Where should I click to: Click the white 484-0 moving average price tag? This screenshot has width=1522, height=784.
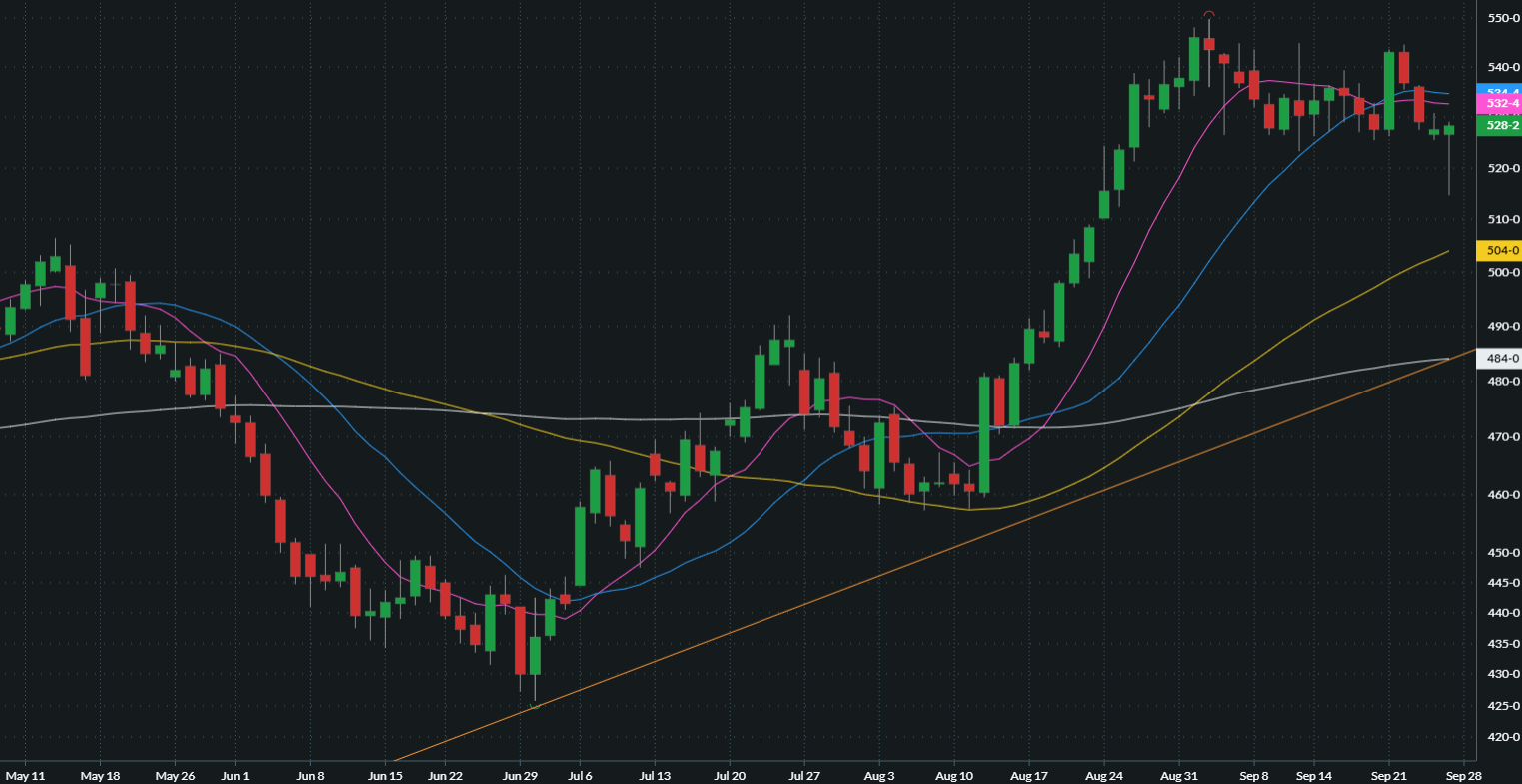tap(1499, 358)
